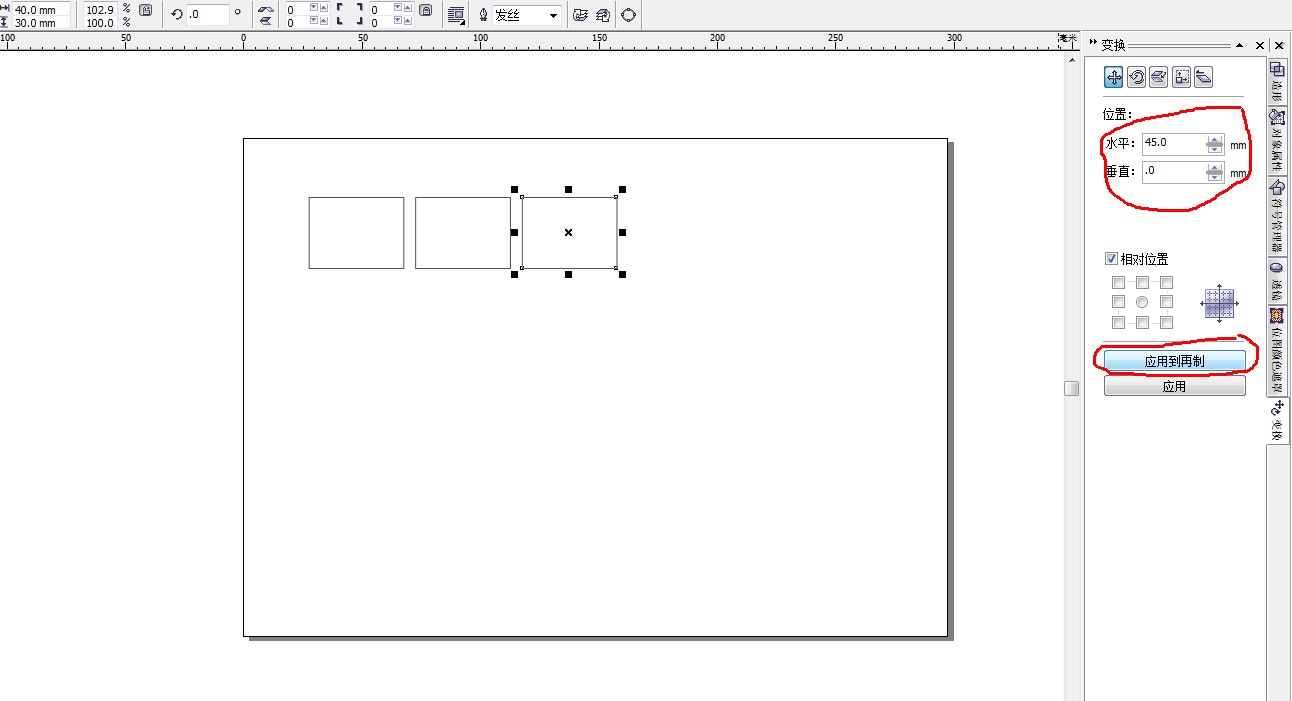Click the 水平 position stepper arrows
The width and height of the screenshot is (1292, 701).
1214,144
